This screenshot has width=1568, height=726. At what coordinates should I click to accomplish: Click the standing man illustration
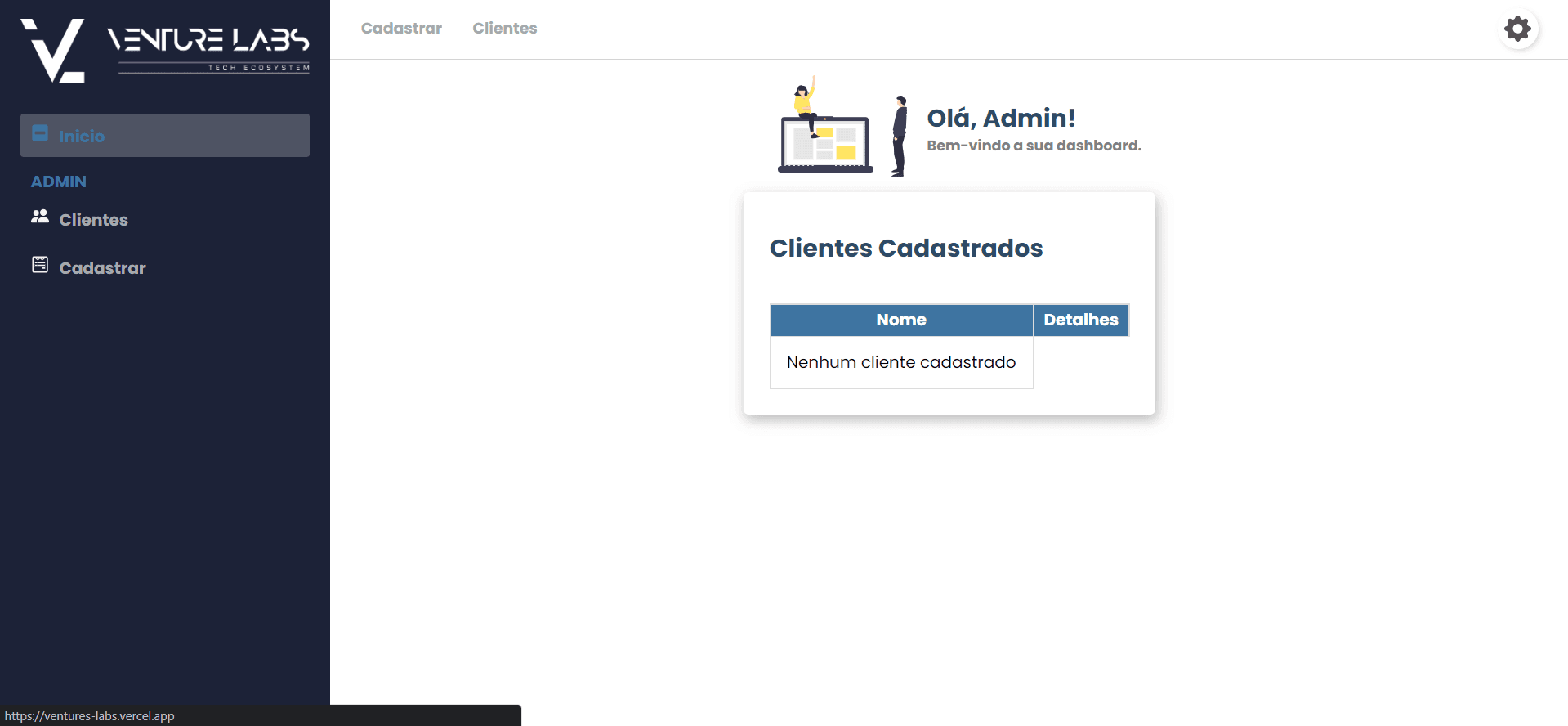pos(899,137)
